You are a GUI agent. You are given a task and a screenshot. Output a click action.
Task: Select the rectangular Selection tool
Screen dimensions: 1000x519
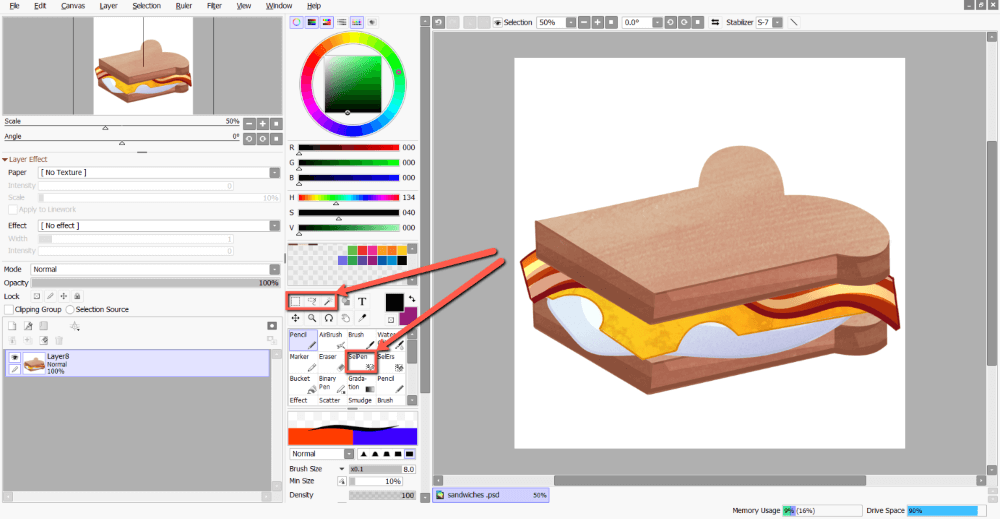coord(296,301)
